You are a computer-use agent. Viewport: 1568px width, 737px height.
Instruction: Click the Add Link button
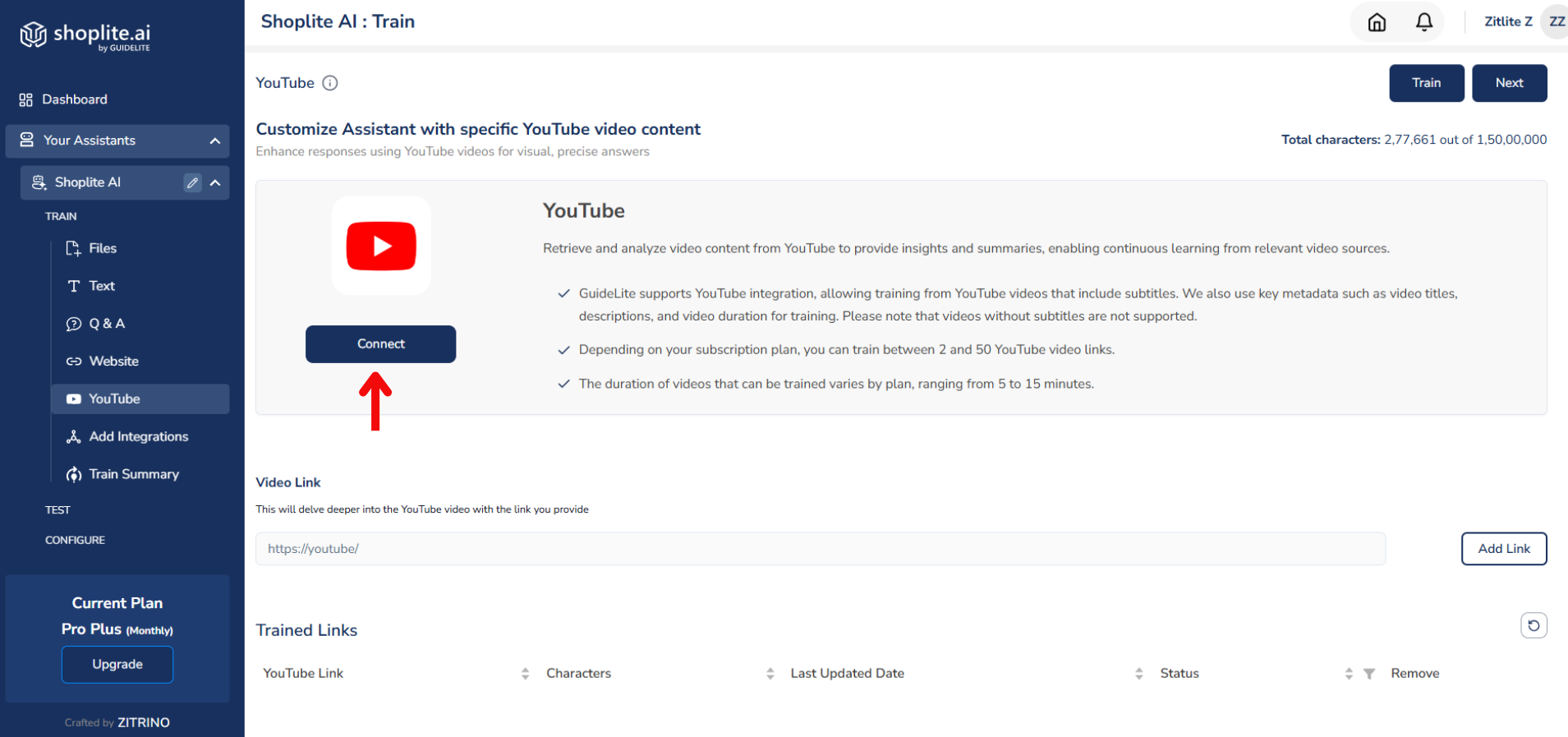(1504, 549)
